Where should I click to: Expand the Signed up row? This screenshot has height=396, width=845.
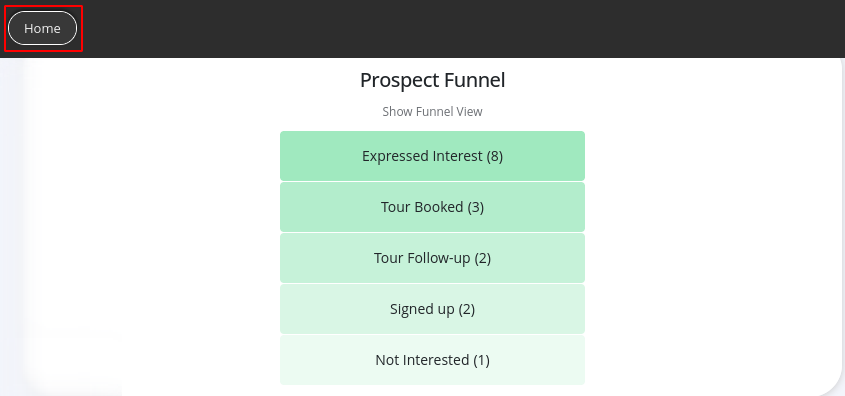point(432,309)
